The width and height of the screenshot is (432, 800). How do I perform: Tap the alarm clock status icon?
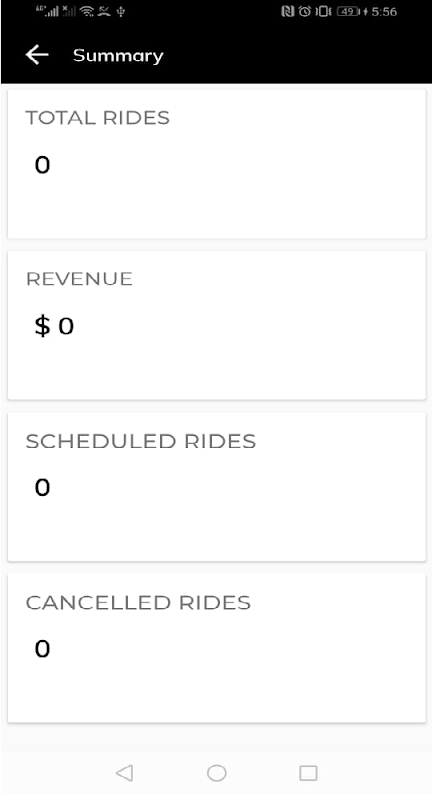point(304,11)
